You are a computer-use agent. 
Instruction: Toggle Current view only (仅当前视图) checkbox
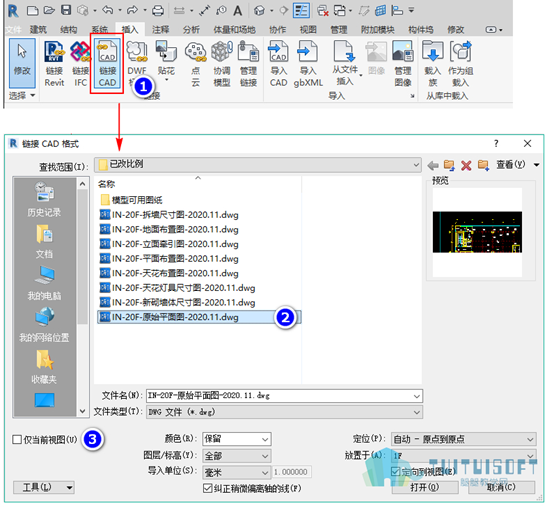(x=17, y=439)
